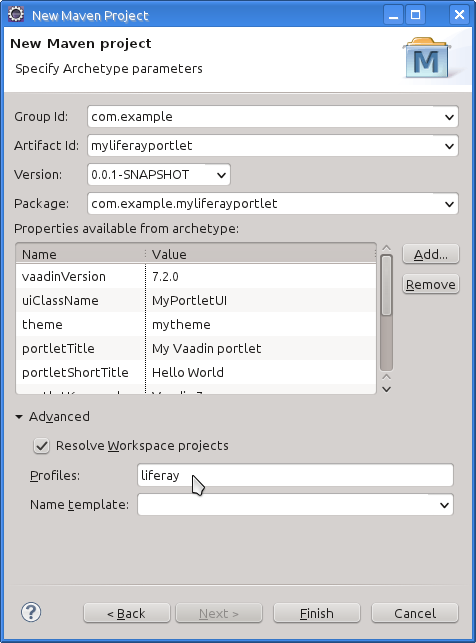
Task: Click the bottom scroll down arrow of table
Action: pos(386,389)
